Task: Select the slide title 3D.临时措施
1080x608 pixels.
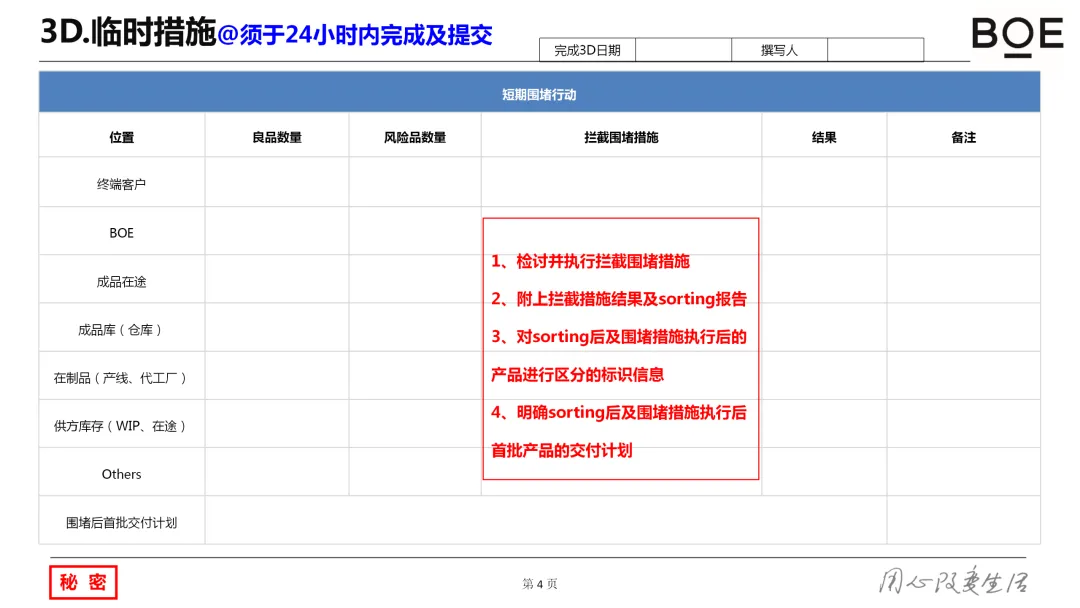Action: (128, 32)
